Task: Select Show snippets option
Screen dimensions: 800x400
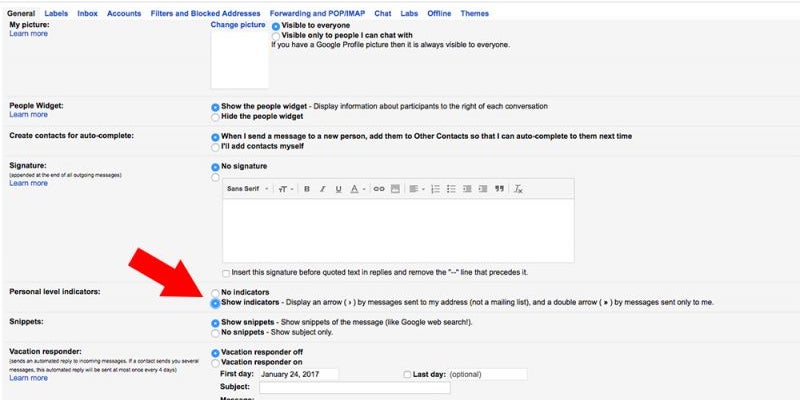Action: 215,323
